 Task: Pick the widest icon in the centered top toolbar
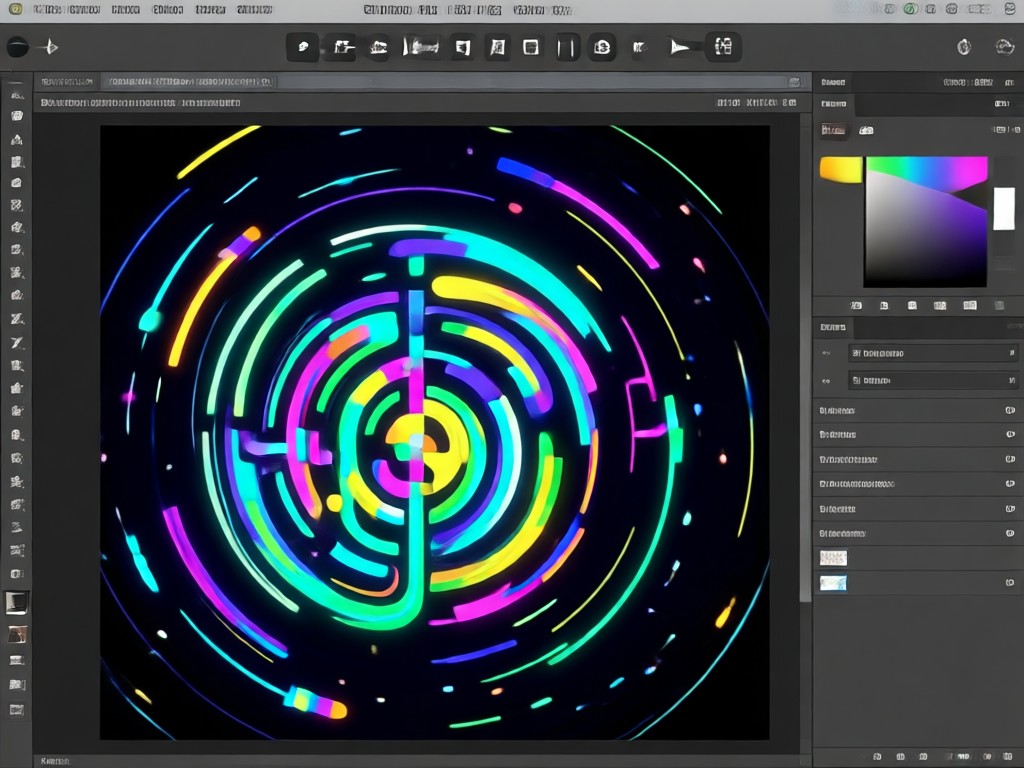click(x=421, y=47)
